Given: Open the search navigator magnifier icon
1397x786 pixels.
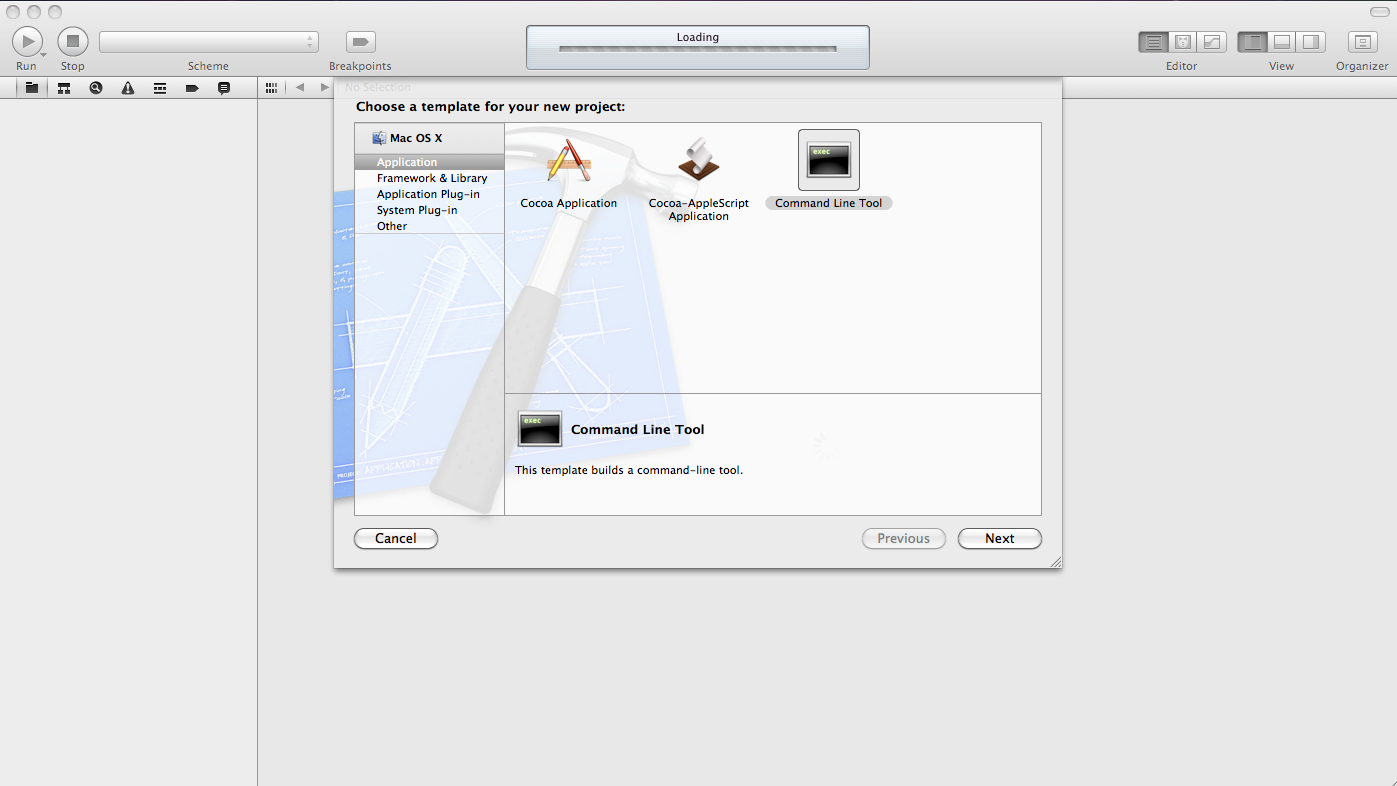Looking at the screenshot, I should coord(96,88).
